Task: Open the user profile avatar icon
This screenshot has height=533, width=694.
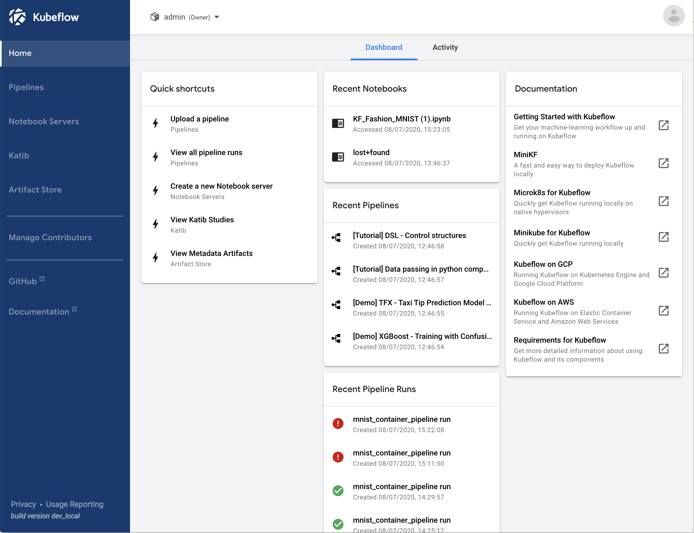Action: point(673,16)
